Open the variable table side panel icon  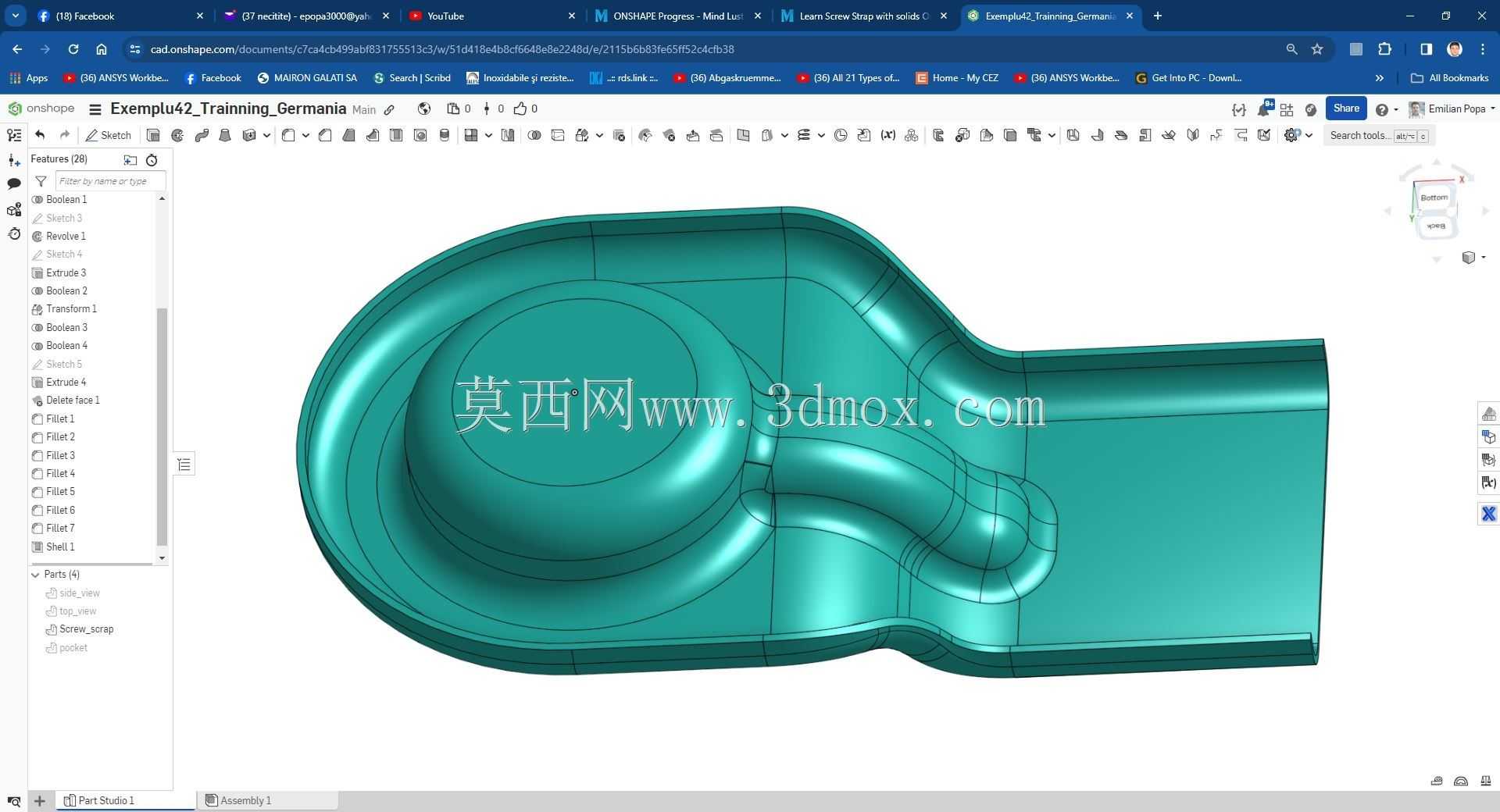point(1488,483)
